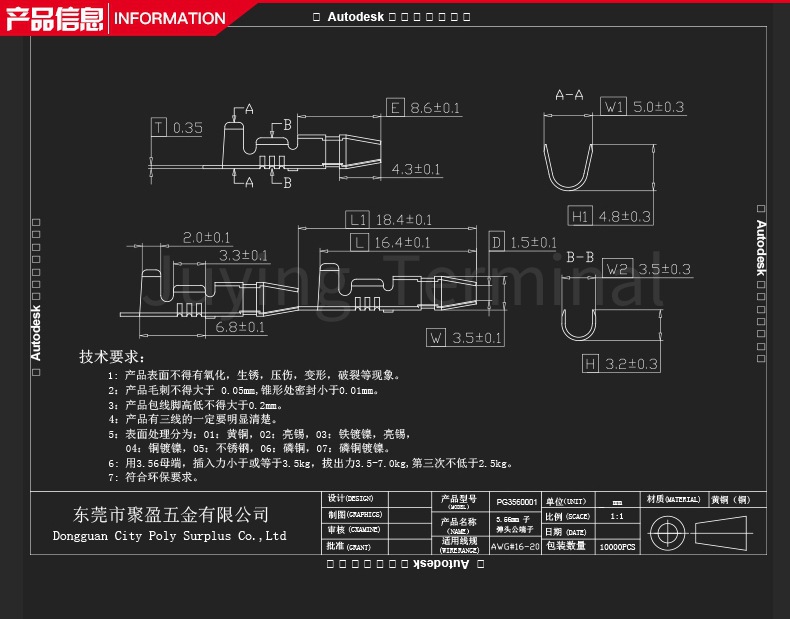Click the Dongguan City Poly Surplus company name
Viewport: 790px width, 619px height.
click(170, 536)
